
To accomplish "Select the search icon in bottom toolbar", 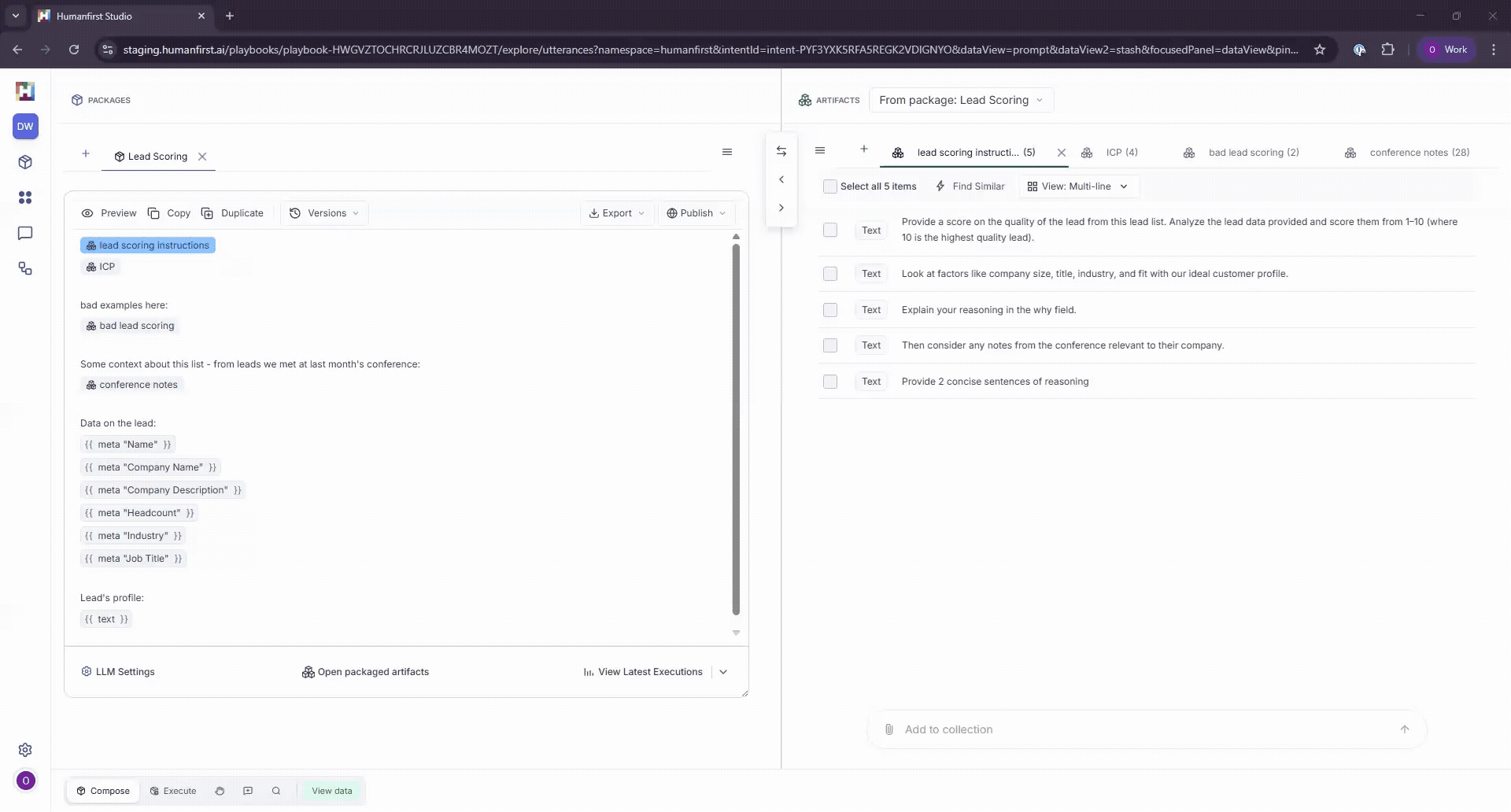I will (275, 791).
